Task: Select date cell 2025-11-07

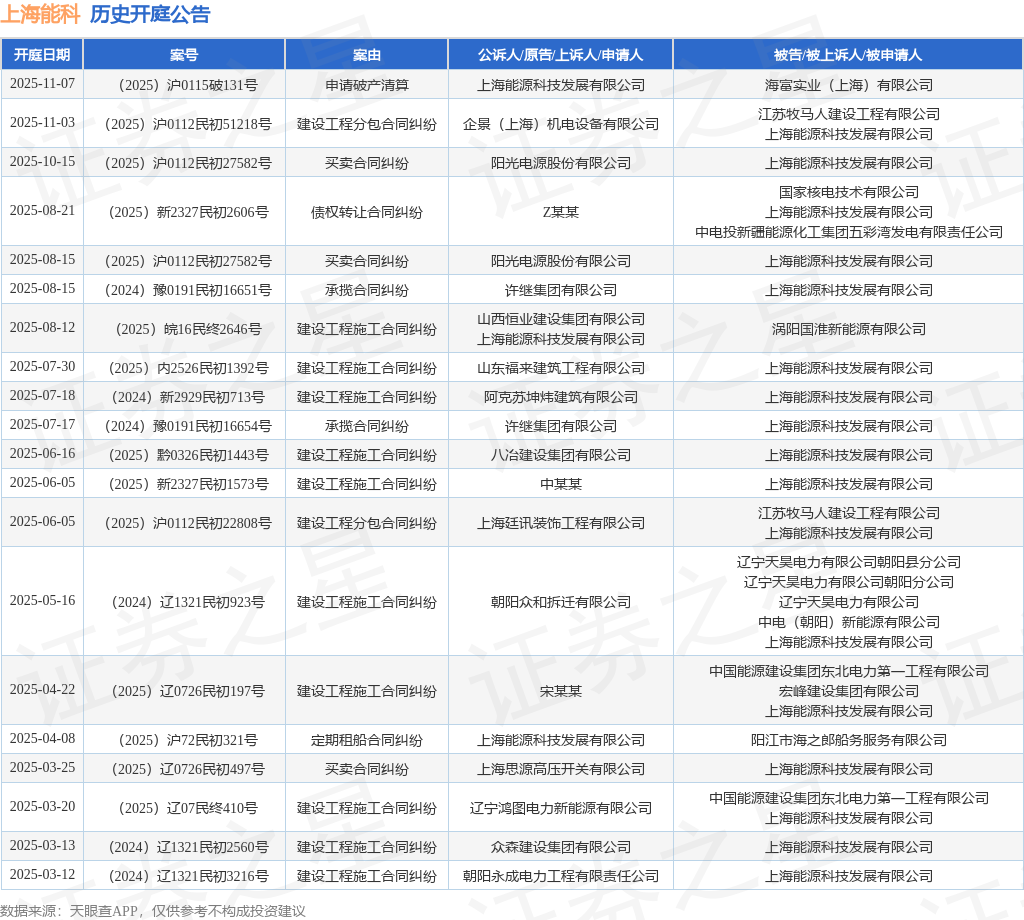Action: [42, 84]
